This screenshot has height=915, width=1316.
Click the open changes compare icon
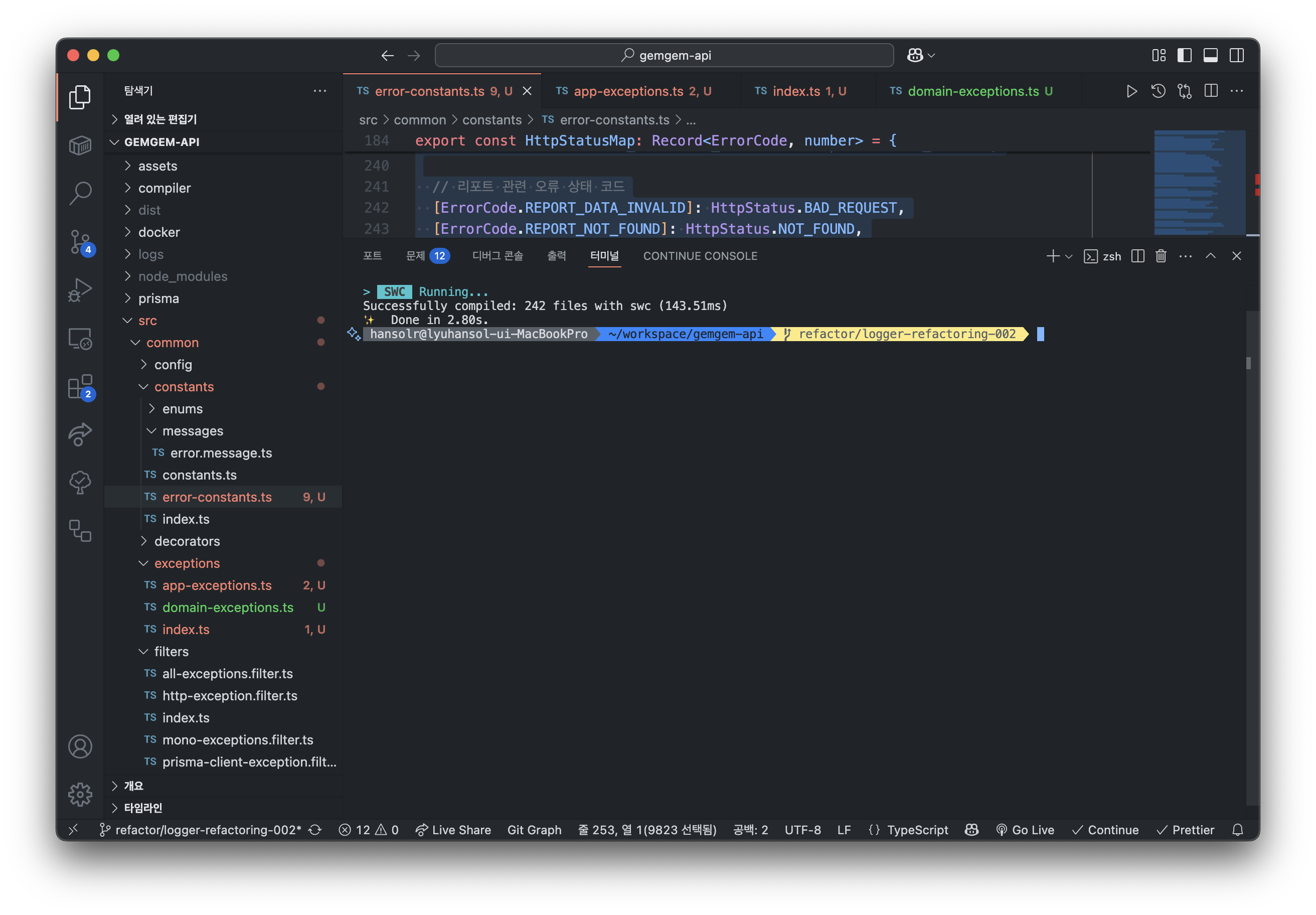coord(1184,91)
